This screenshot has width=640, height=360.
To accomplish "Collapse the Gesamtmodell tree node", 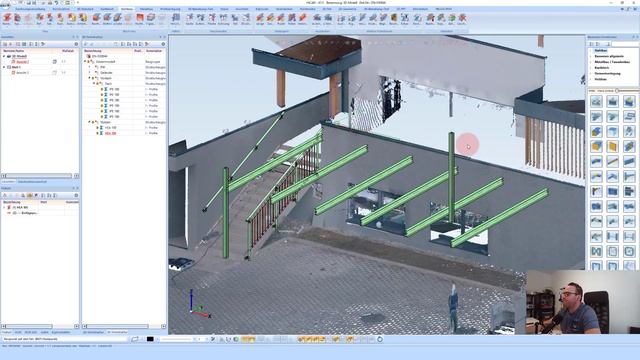I will click(86, 62).
